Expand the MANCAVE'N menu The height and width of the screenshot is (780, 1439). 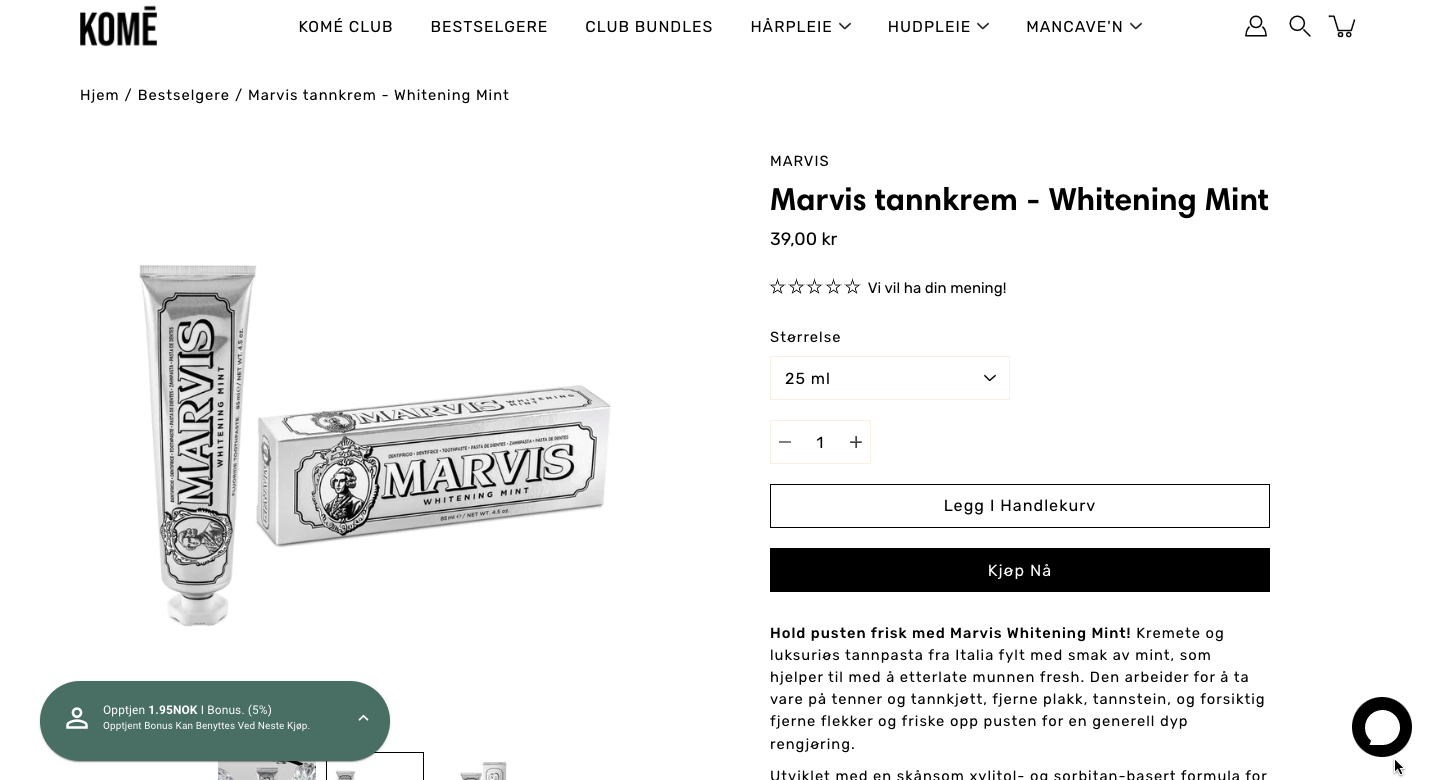(1084, 27)
